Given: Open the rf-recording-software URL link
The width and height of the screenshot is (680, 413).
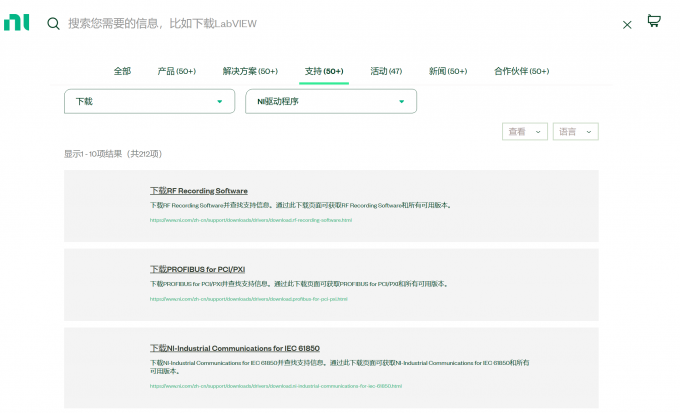Looking at the screenshot, I should point(251,220).
